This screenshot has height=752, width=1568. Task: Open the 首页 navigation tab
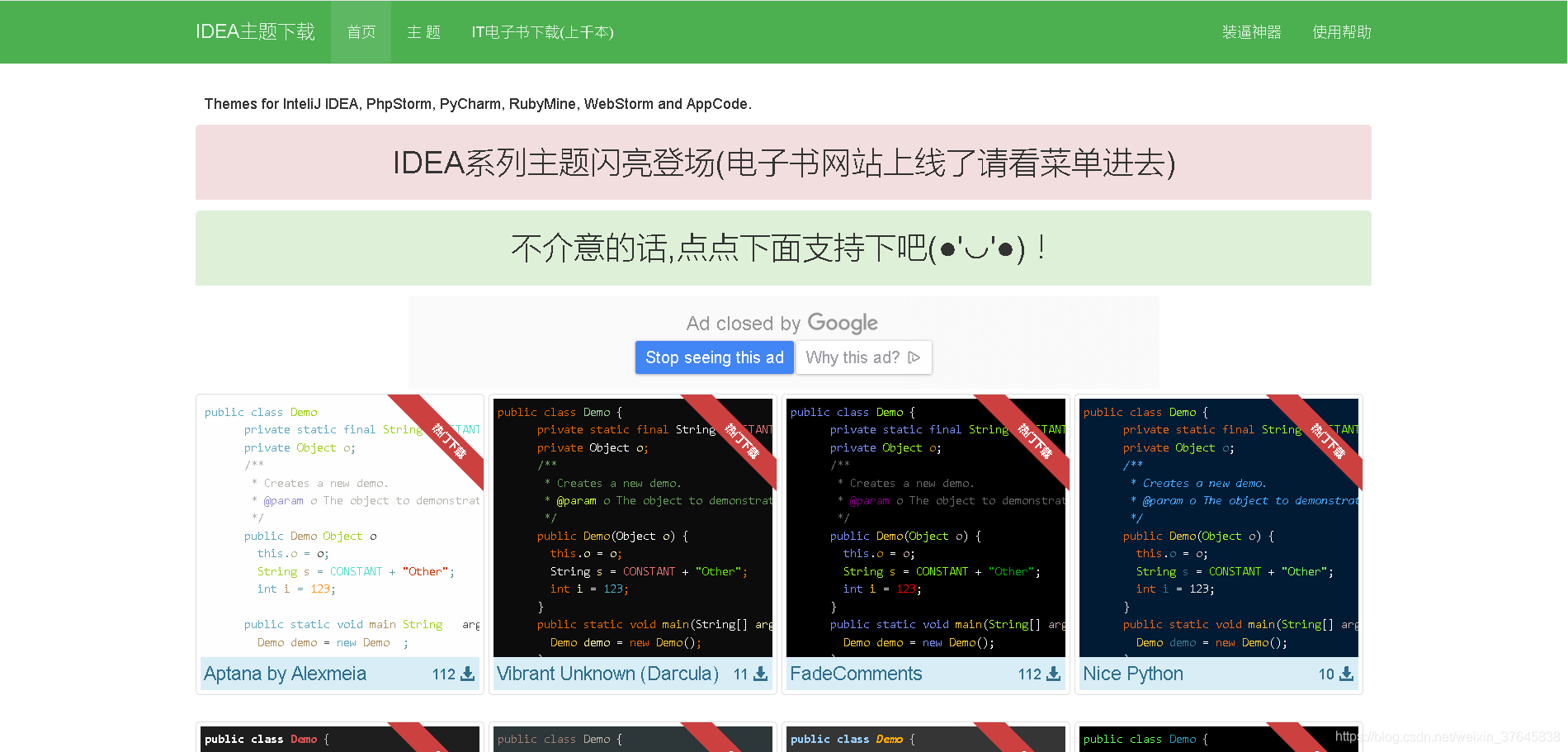[x=361, y=32]
